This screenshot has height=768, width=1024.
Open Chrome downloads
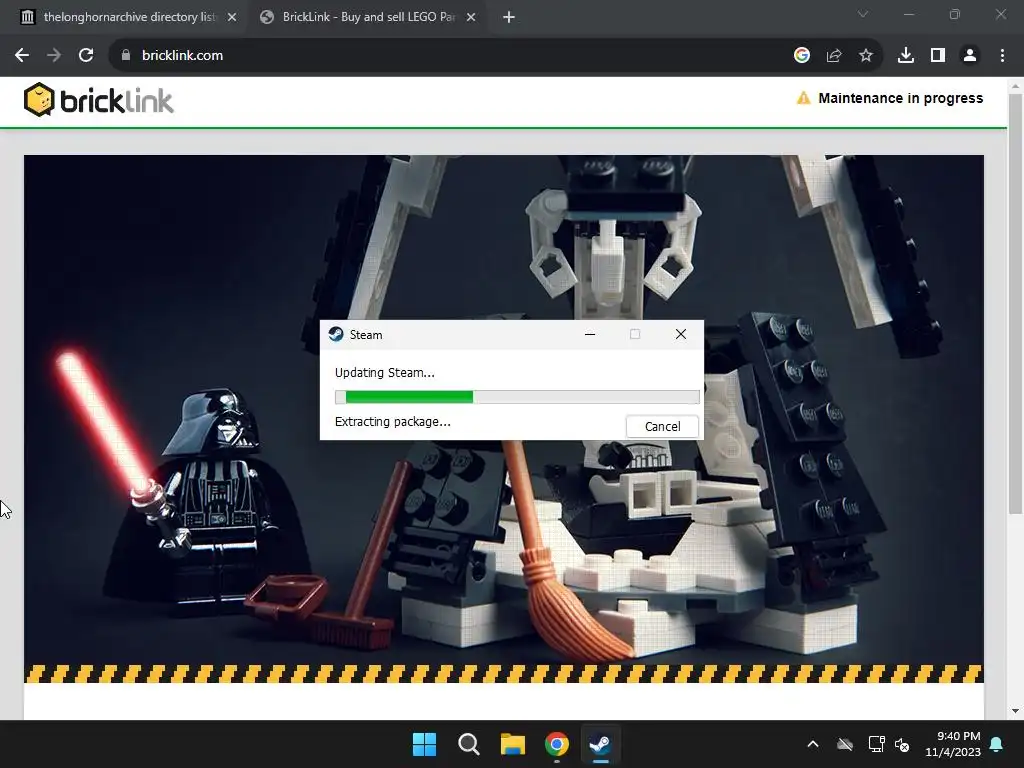[x=906, y=56]
